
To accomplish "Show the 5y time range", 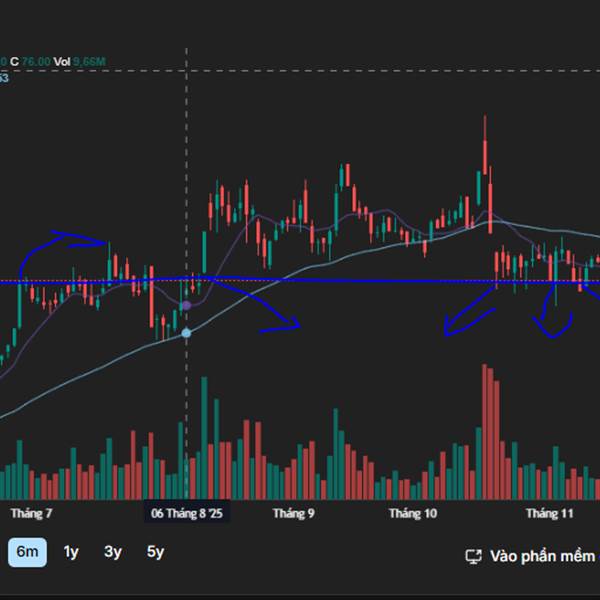I will pyautogui.click(x=155, y=552).
